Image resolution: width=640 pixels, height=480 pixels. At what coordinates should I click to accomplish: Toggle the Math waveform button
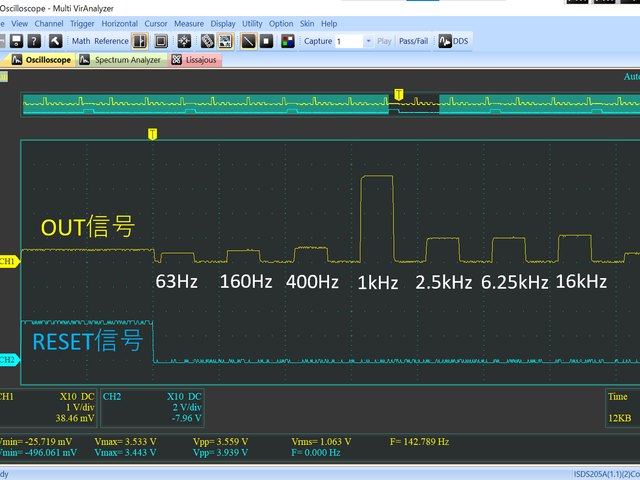coord(79,41)
